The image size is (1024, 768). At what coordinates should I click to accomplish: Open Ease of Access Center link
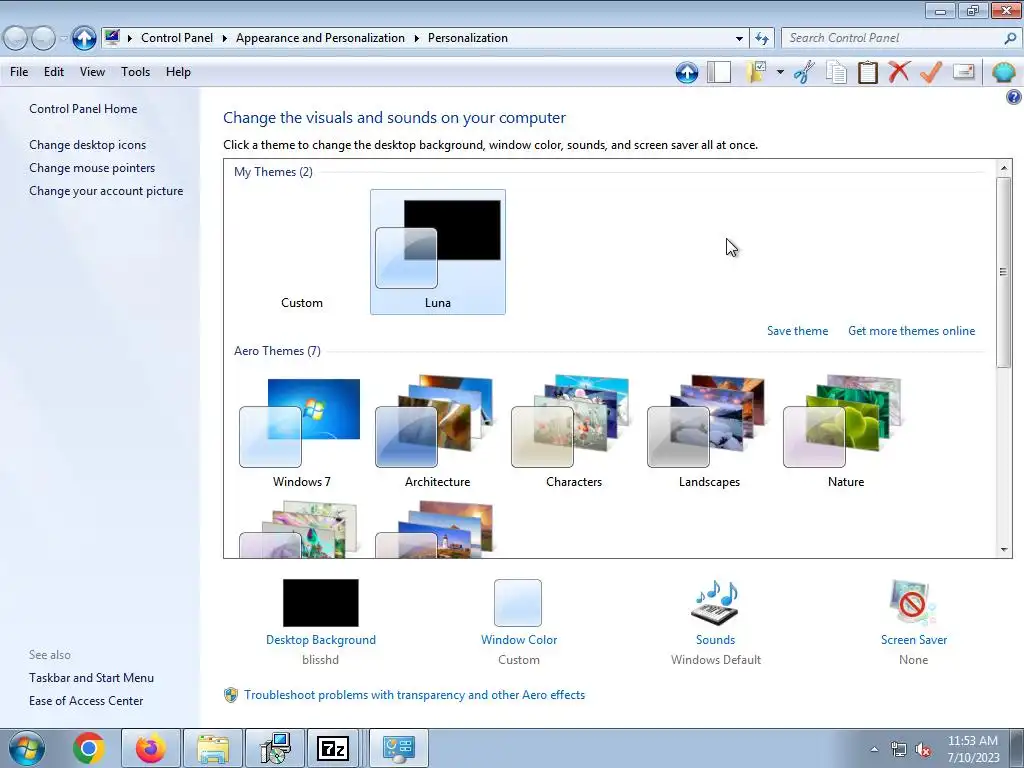click(x=86, y=701)
